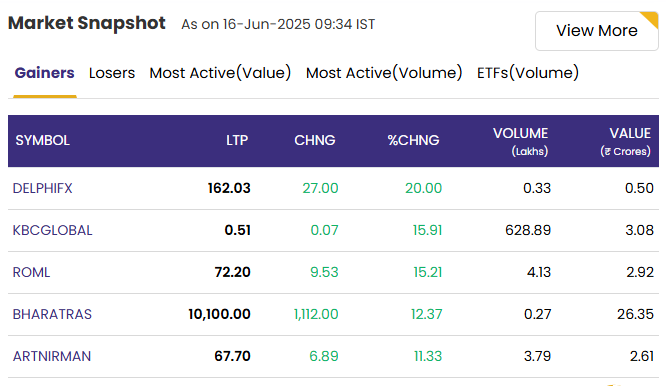Show the ETFs(Volume) tab
This screenshot has height=386, width=666.
528,73
